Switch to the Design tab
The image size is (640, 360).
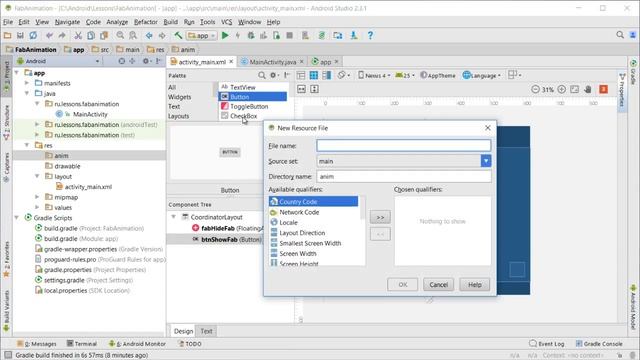click(183, 331)
